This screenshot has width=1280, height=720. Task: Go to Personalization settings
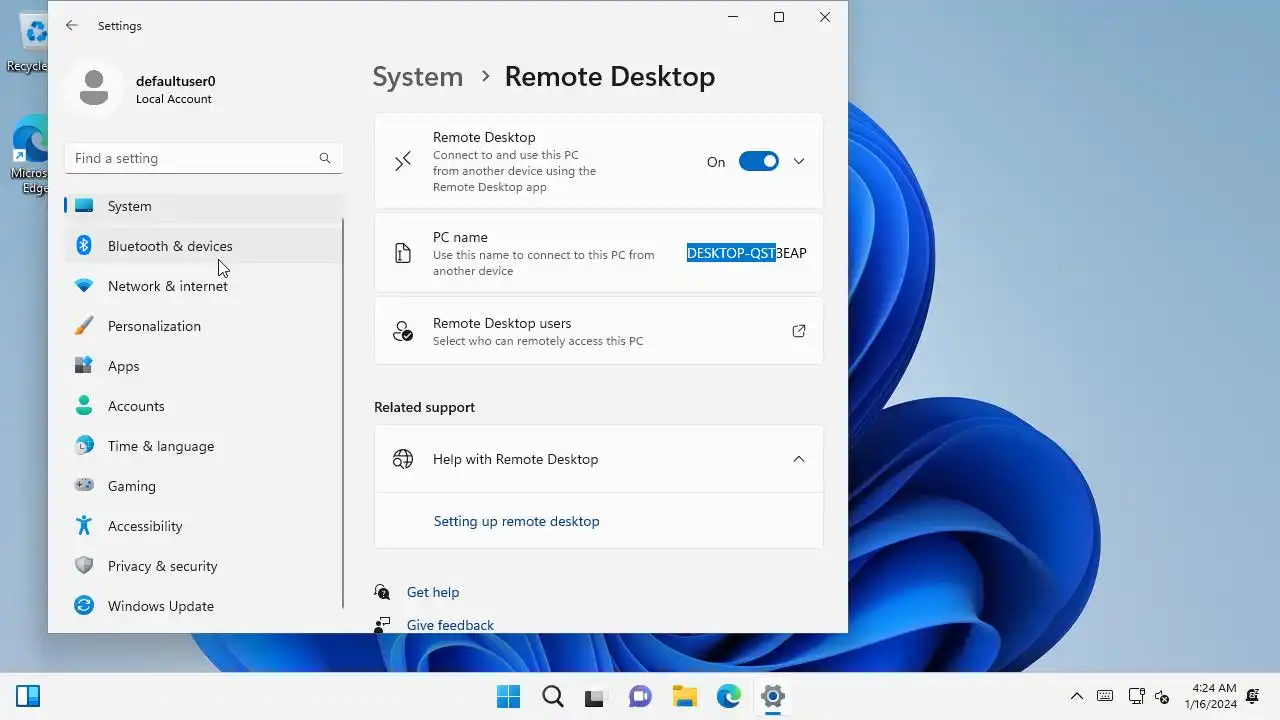204,326
